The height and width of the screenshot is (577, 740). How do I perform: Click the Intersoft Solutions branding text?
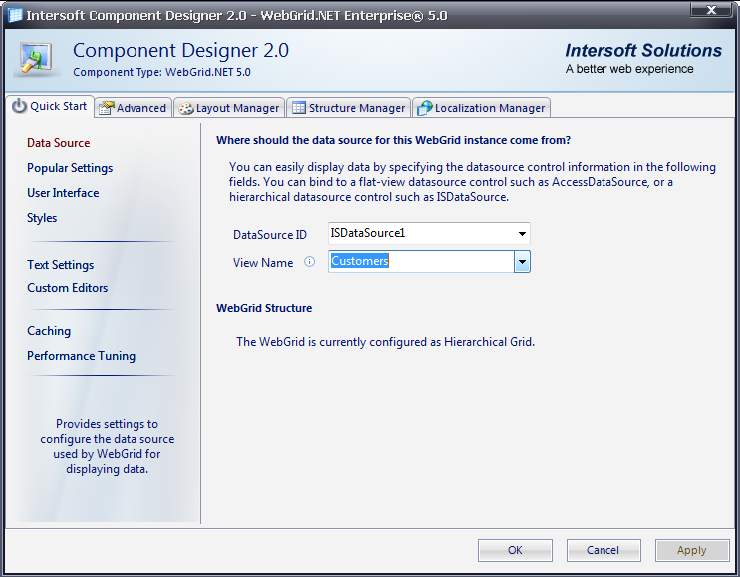(x=643, y=50)
